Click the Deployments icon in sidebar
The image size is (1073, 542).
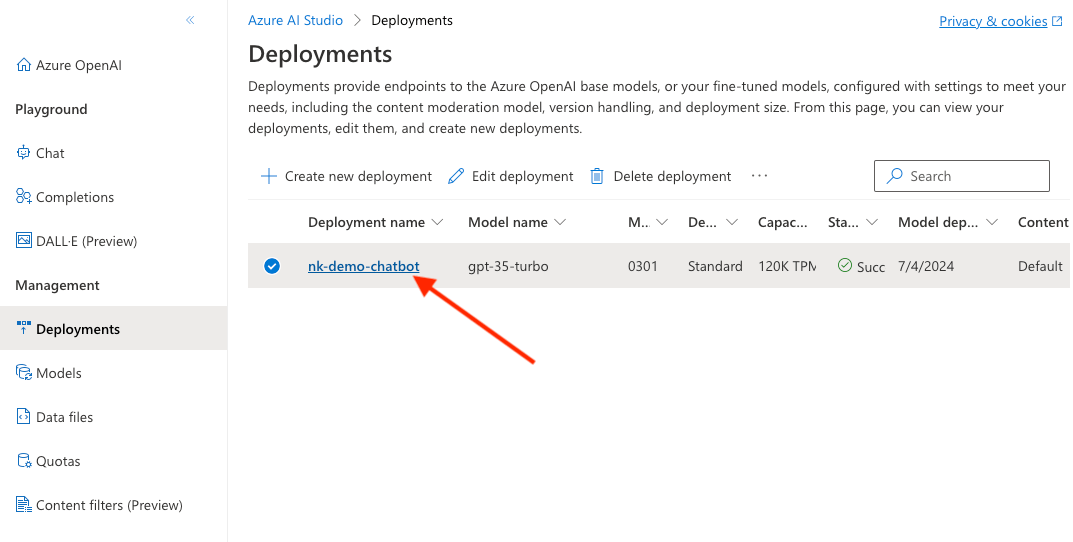pyautogui.click(x=23, y=328)
